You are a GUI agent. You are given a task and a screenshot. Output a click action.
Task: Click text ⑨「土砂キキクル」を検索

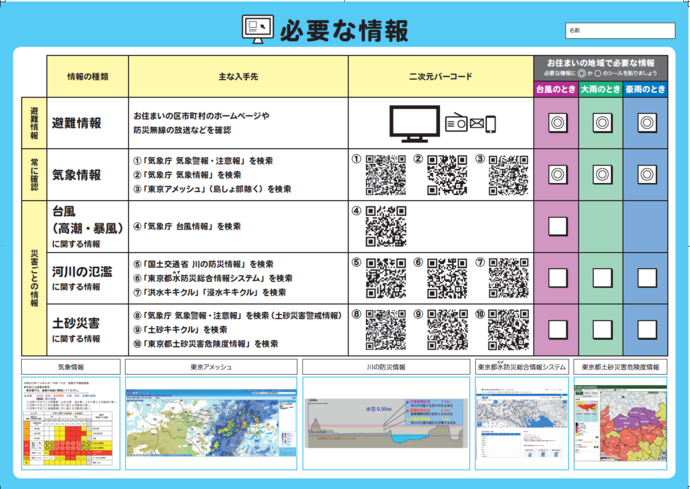click(180, 330)
